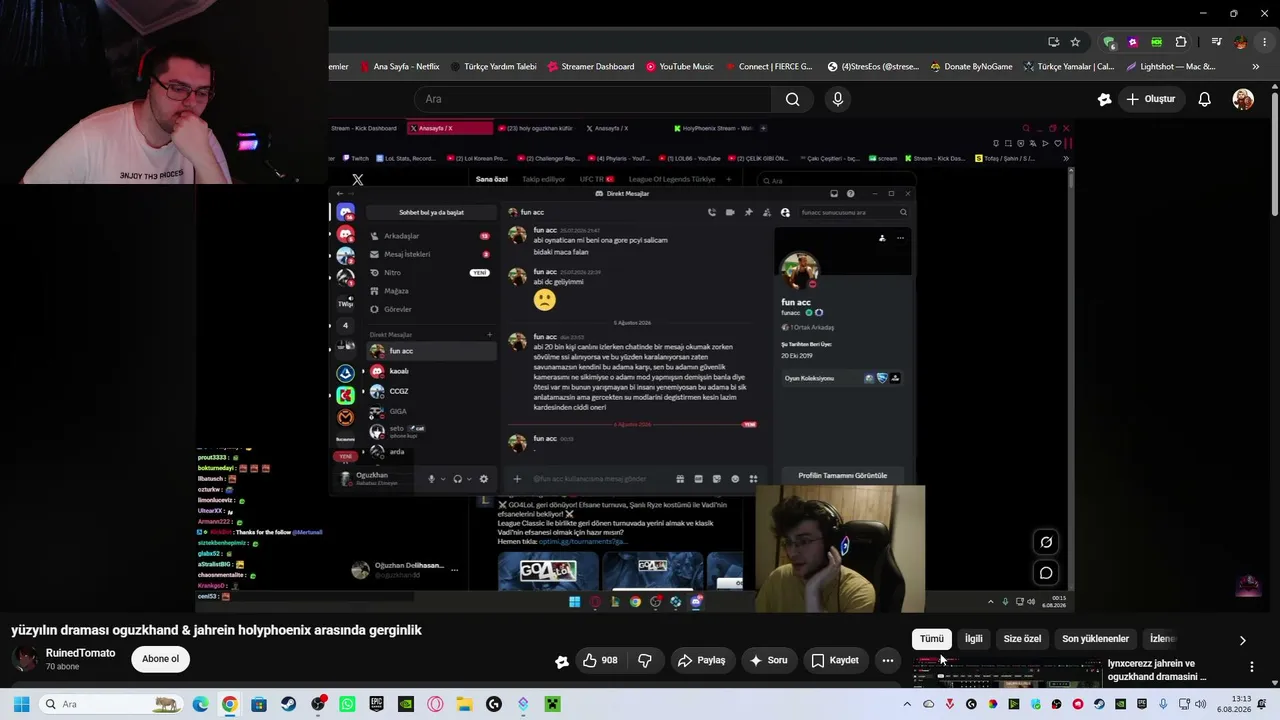Open Opera GX from the taskbar
Screen dimensions: 1280x720
[435, 704]
